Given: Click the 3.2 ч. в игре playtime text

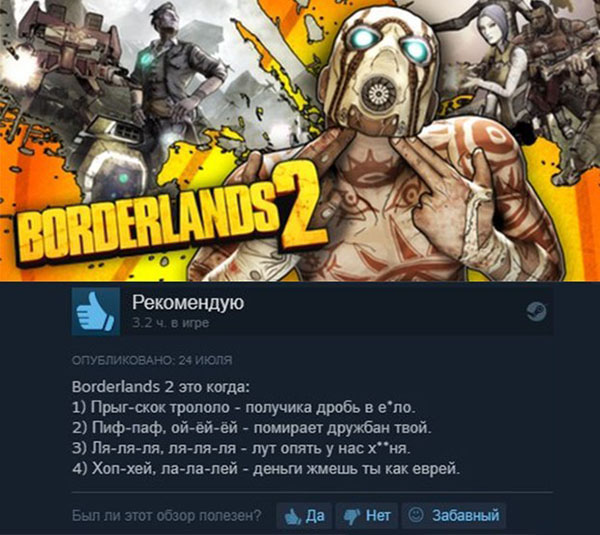Looking at the screenshot, I should pyautogui.click(x=171, y=323).
